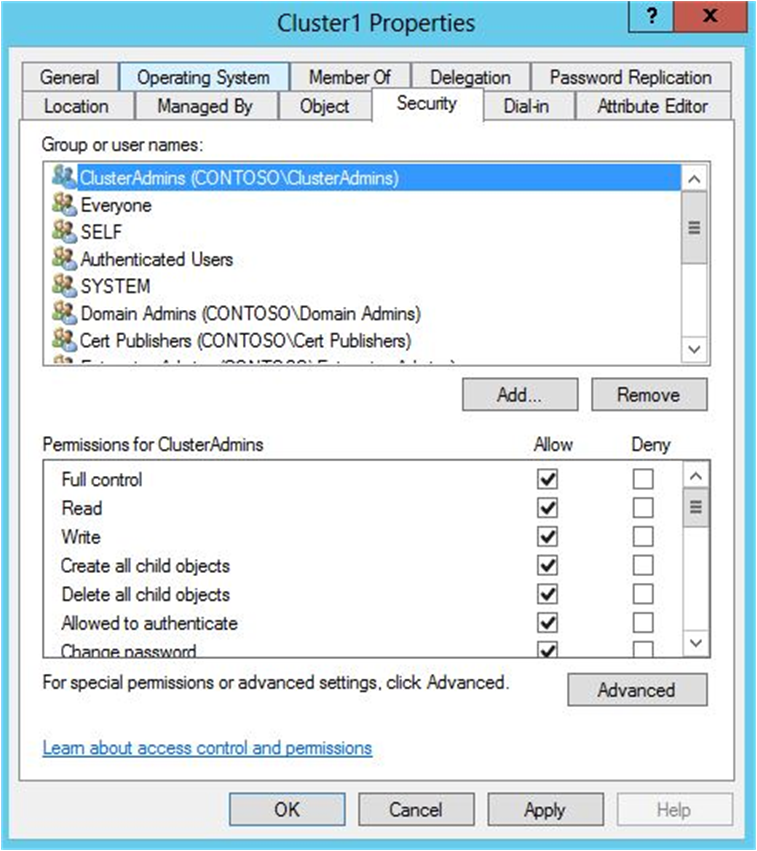Toggle Allow for Full control
The image size is (757, 851).
(548, 479)
